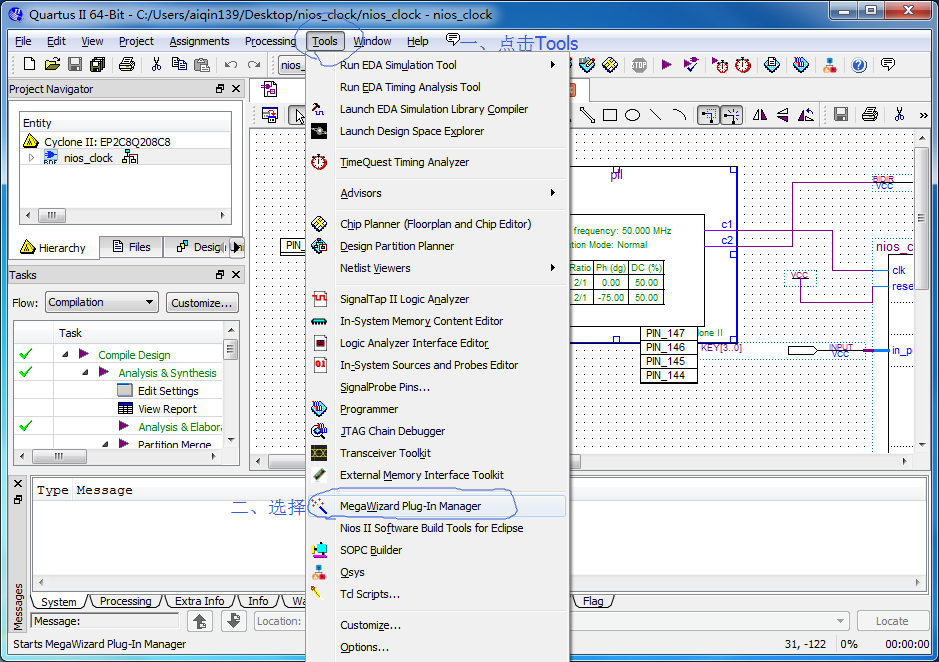Click Edit Settings task row
The image size is (939, 662).
(118, 391)
